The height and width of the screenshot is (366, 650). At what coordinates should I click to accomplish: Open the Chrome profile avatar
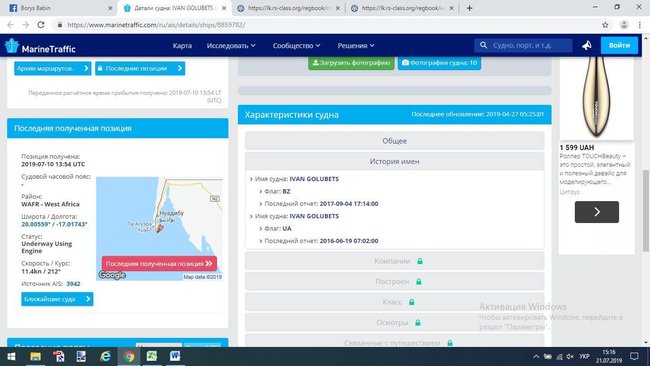tap(624, 25)
